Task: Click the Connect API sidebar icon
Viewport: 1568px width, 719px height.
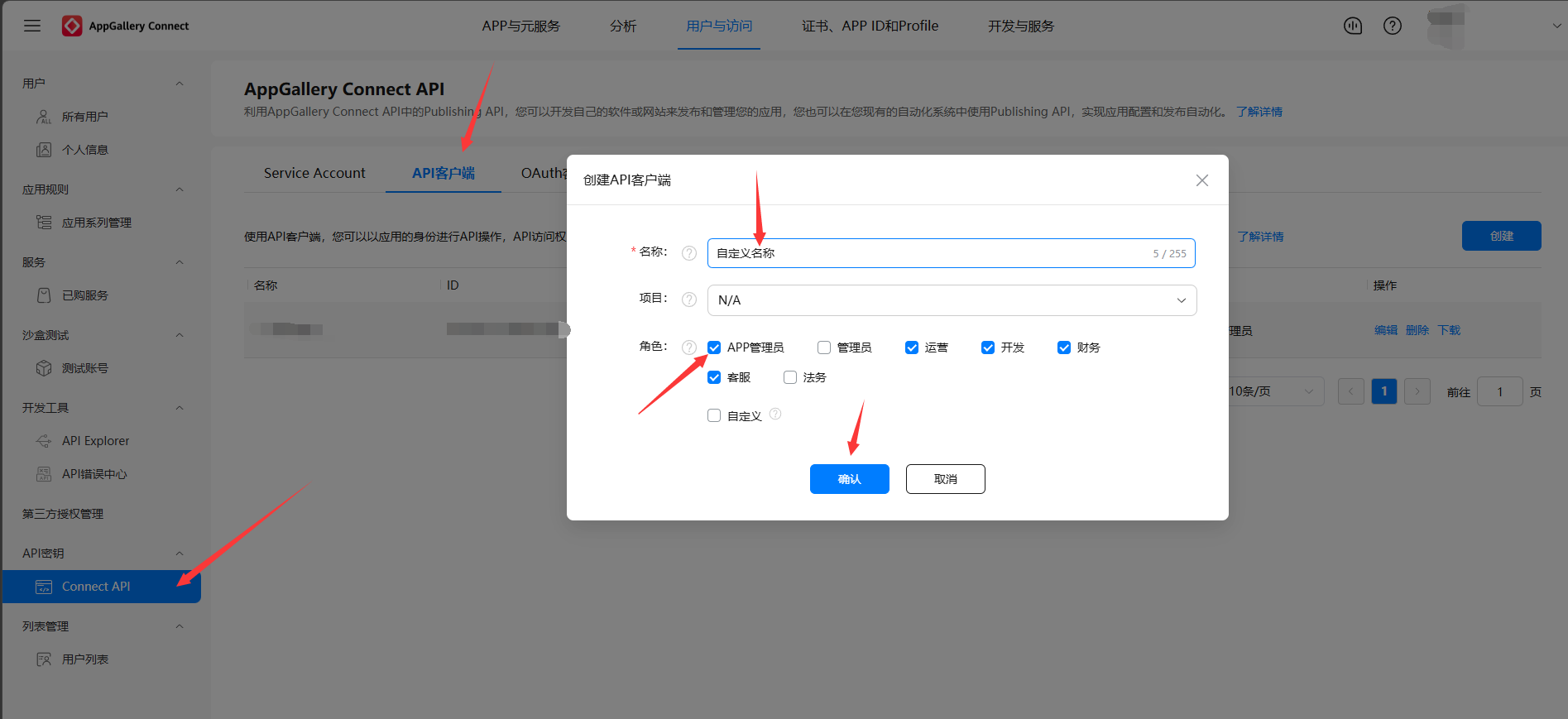Action: (x=44, y=587)
